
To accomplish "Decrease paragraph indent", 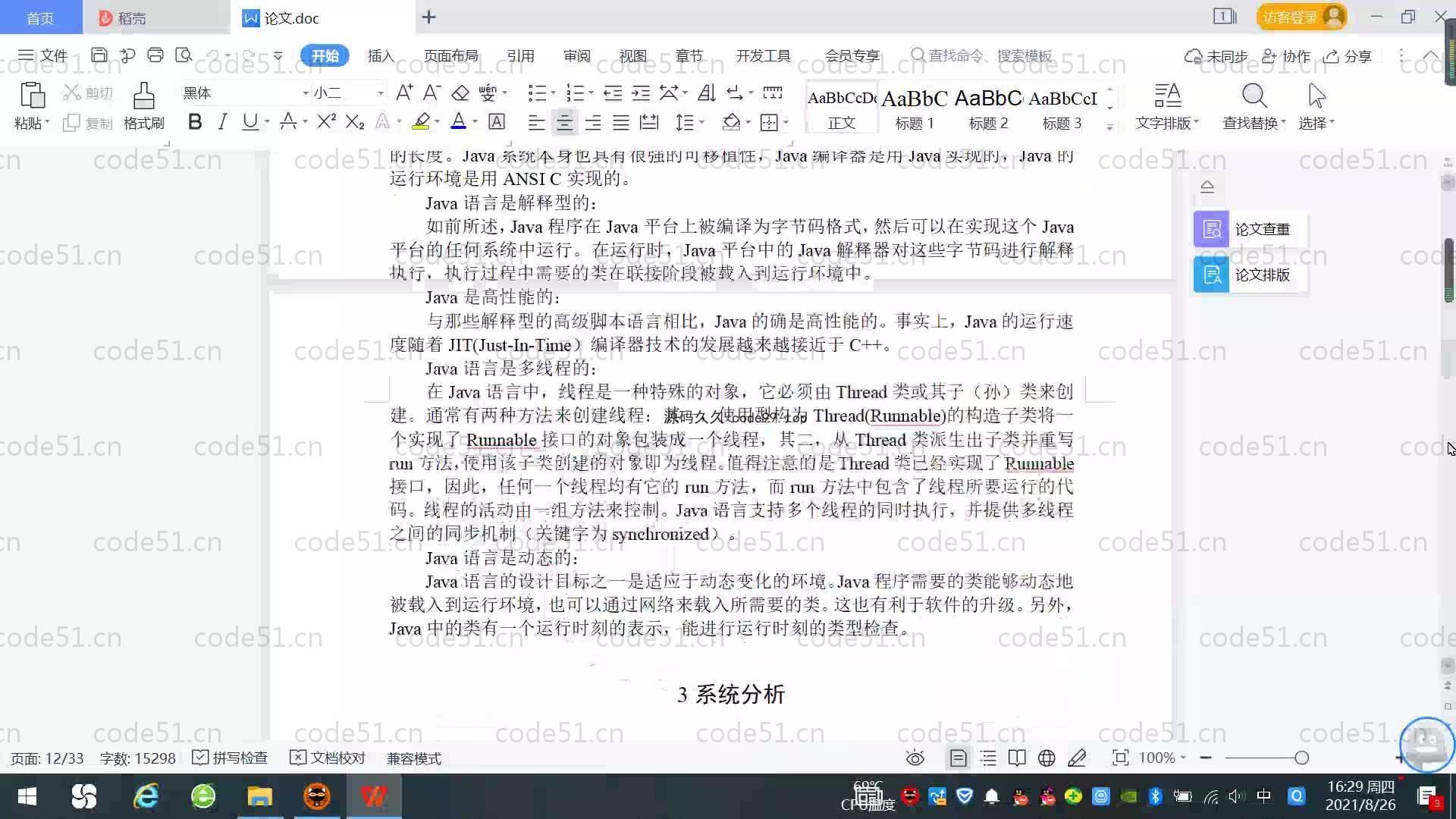I will pyautogui.click(x=613, y=93).
